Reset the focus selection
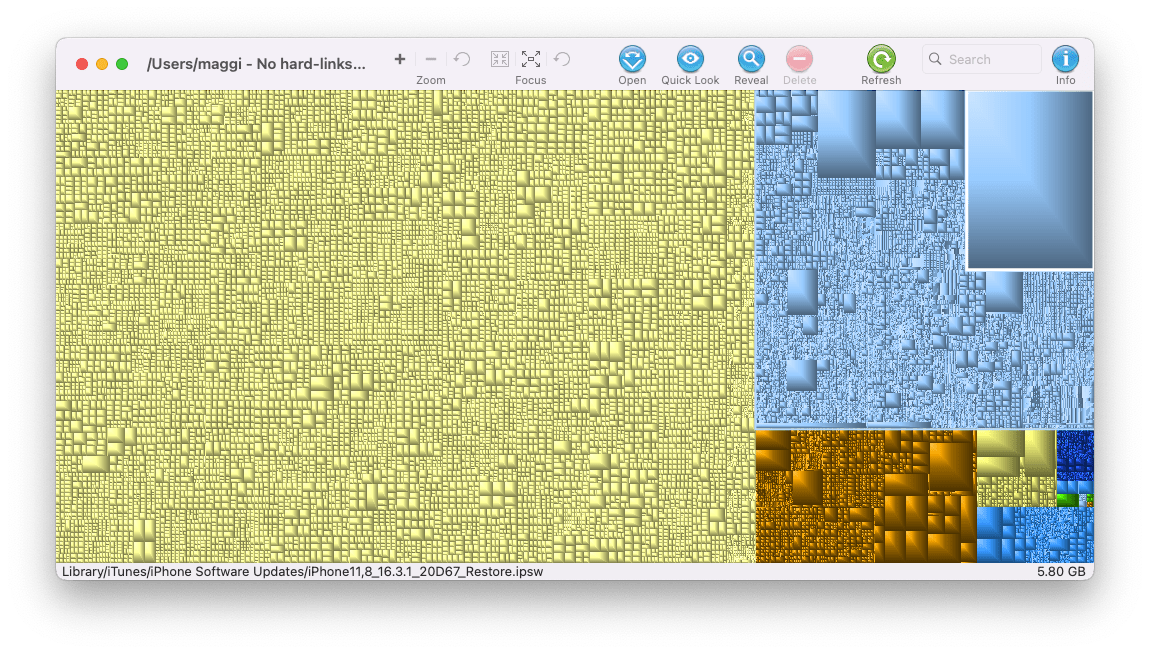 (562, 59)
